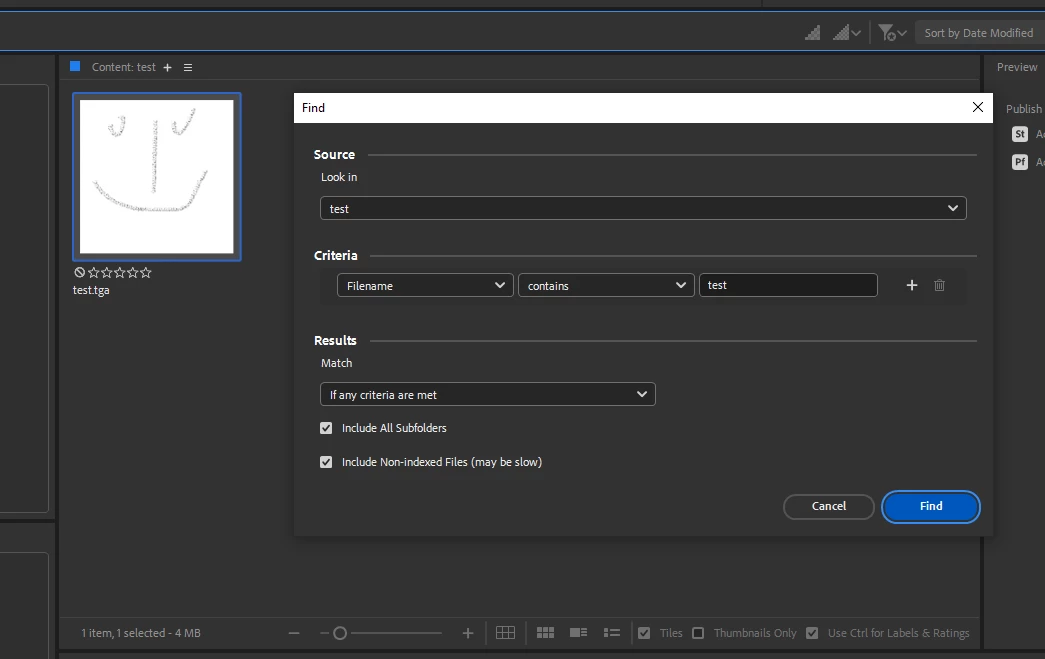The width and height of the screenshot is (1045, 659).
Task: Click the thumbnail quality icon in toolbar
Action: [x=812, y=33]
